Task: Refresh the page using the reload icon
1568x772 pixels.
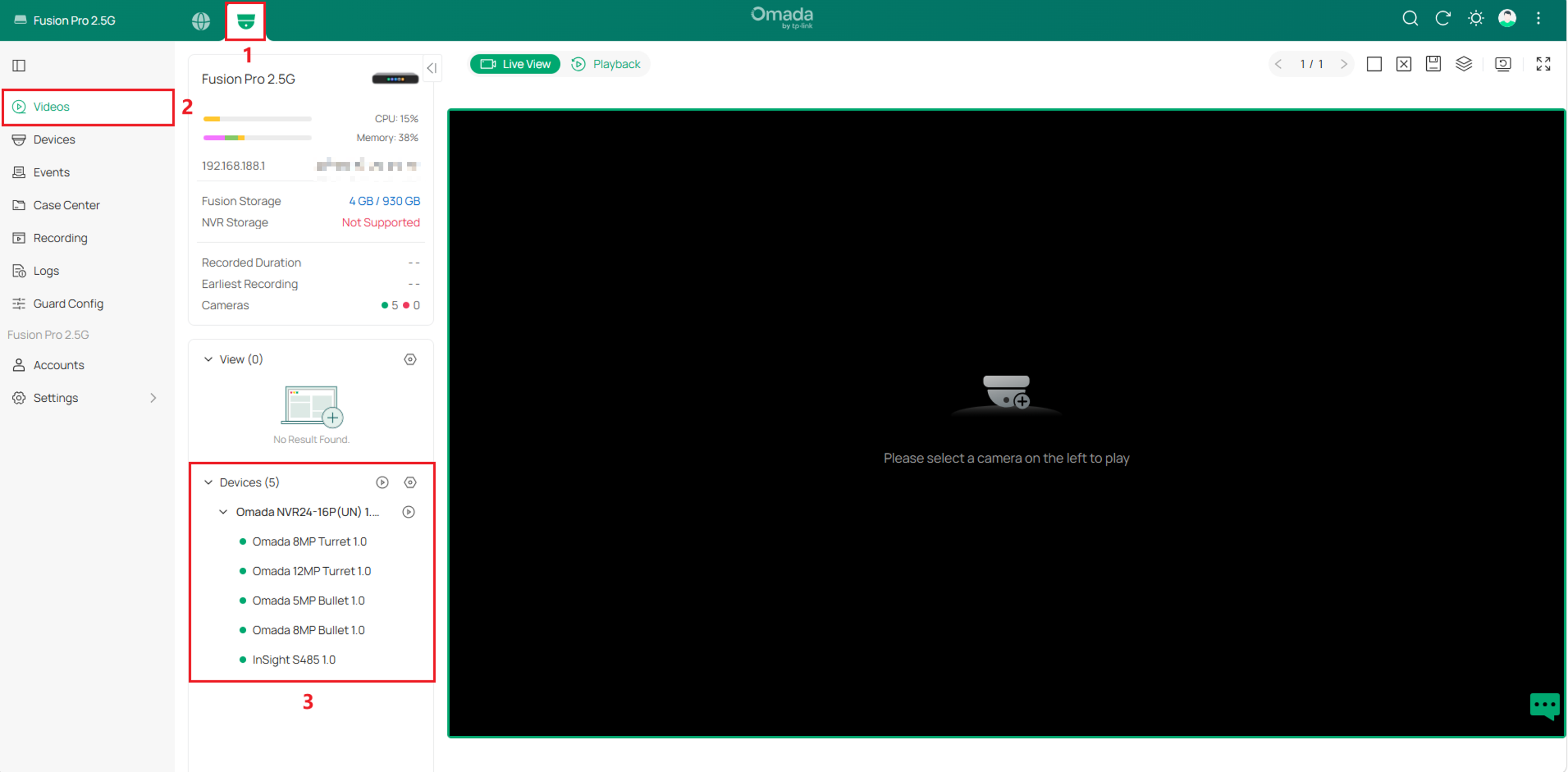Action: pos(1442,18)
